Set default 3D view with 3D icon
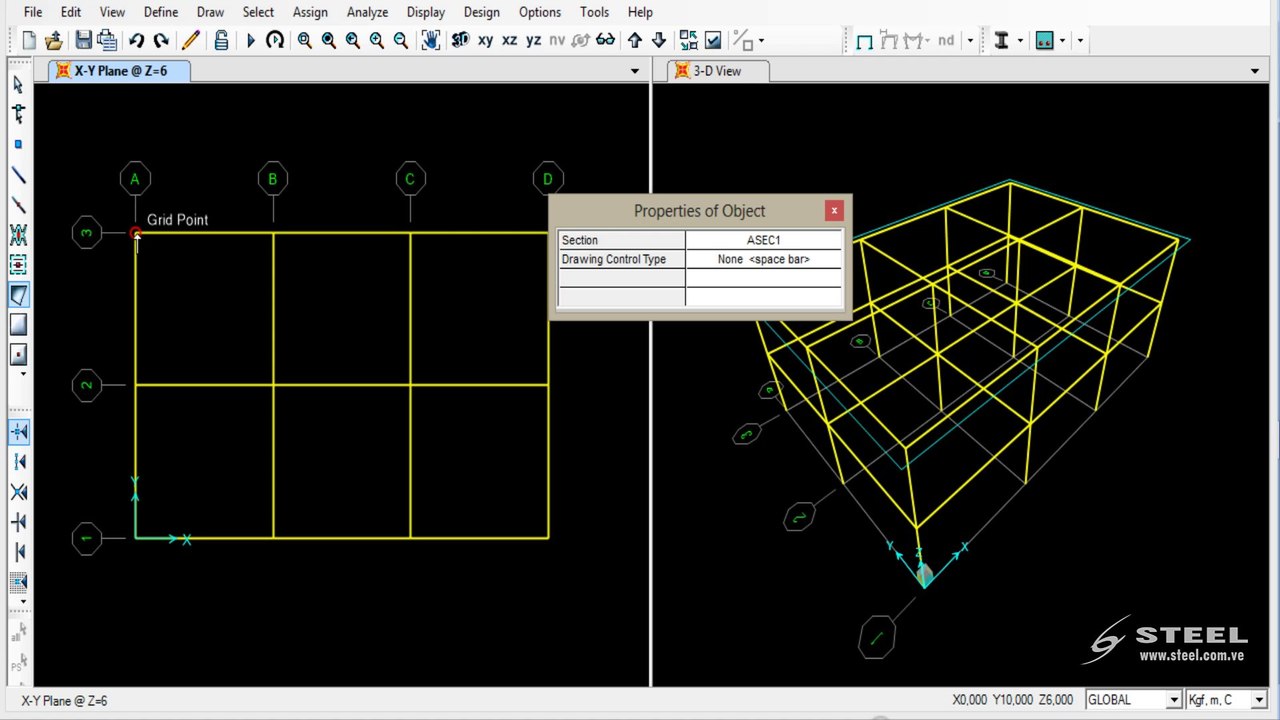The image size is (1280, 720). pos(460,41)
